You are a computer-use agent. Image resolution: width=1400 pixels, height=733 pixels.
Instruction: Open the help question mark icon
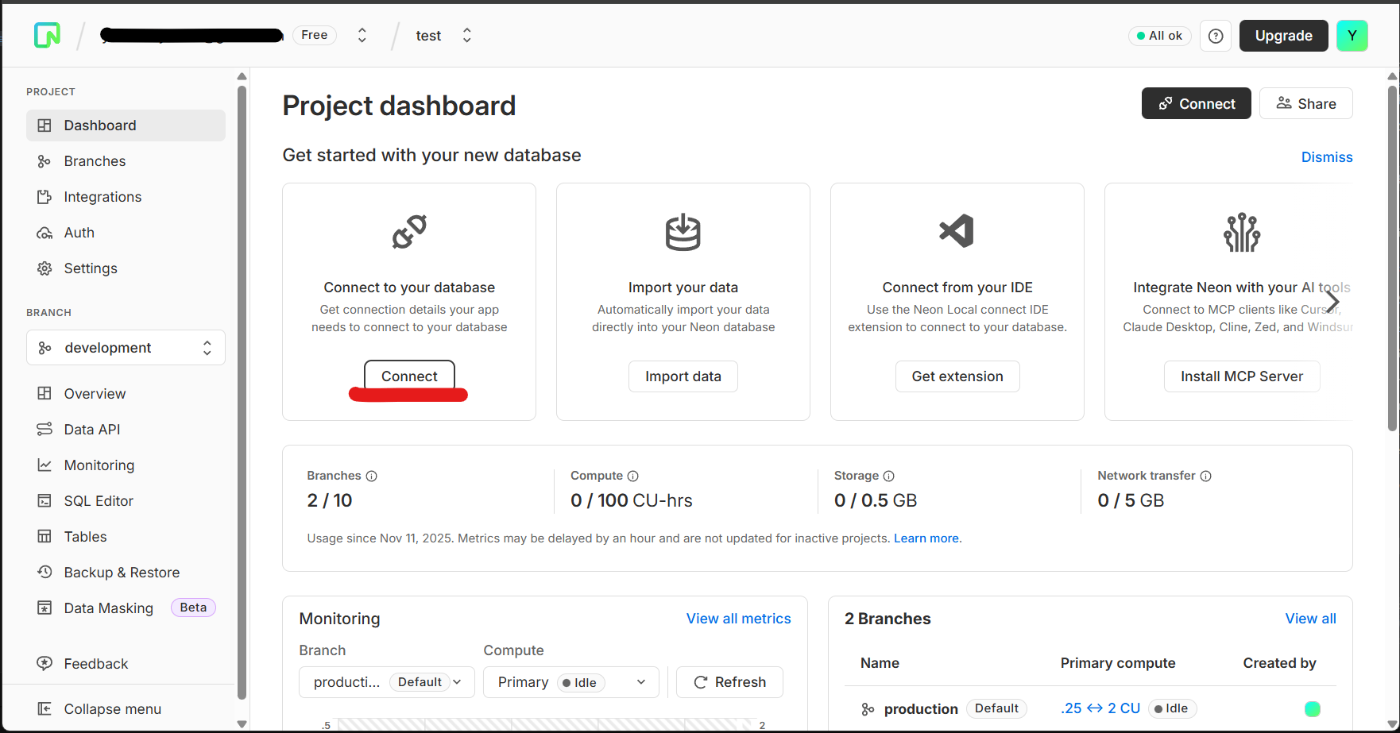1215,36
